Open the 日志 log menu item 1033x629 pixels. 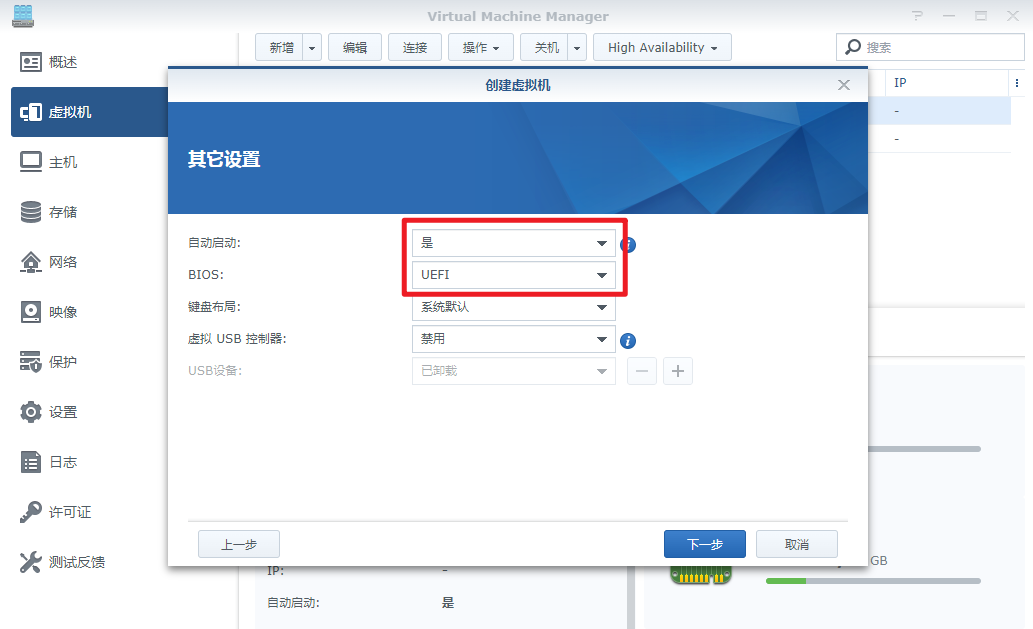[63, 462]
